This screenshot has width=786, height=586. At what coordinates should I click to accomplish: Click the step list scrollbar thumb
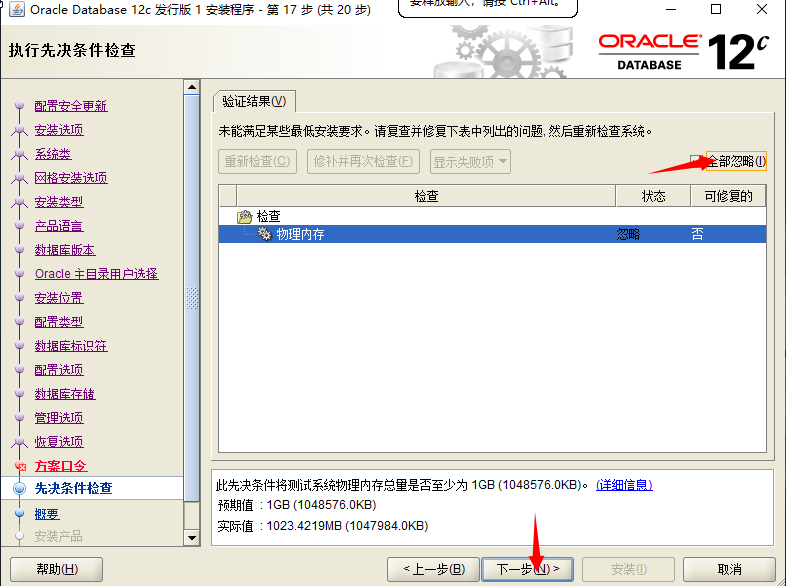point(191,298)
